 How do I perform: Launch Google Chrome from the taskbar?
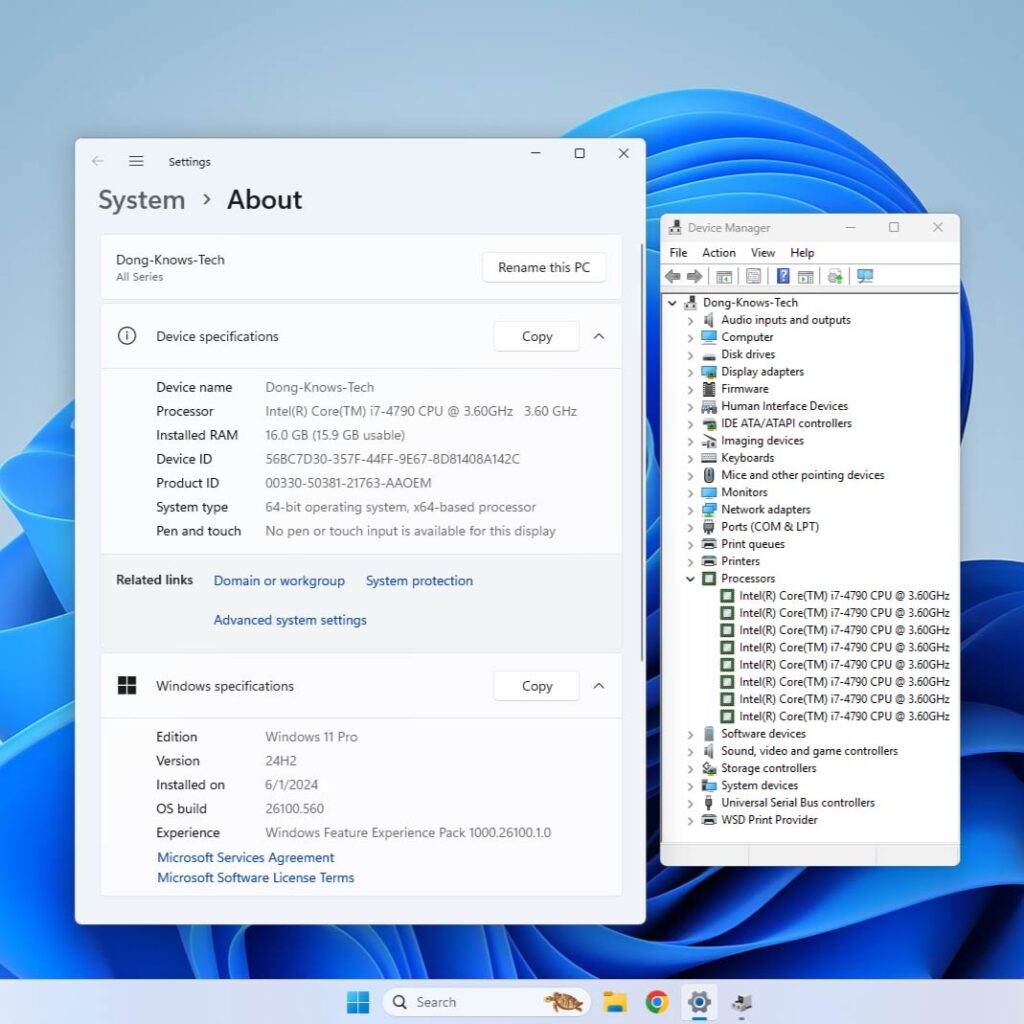coord(656,1002)
